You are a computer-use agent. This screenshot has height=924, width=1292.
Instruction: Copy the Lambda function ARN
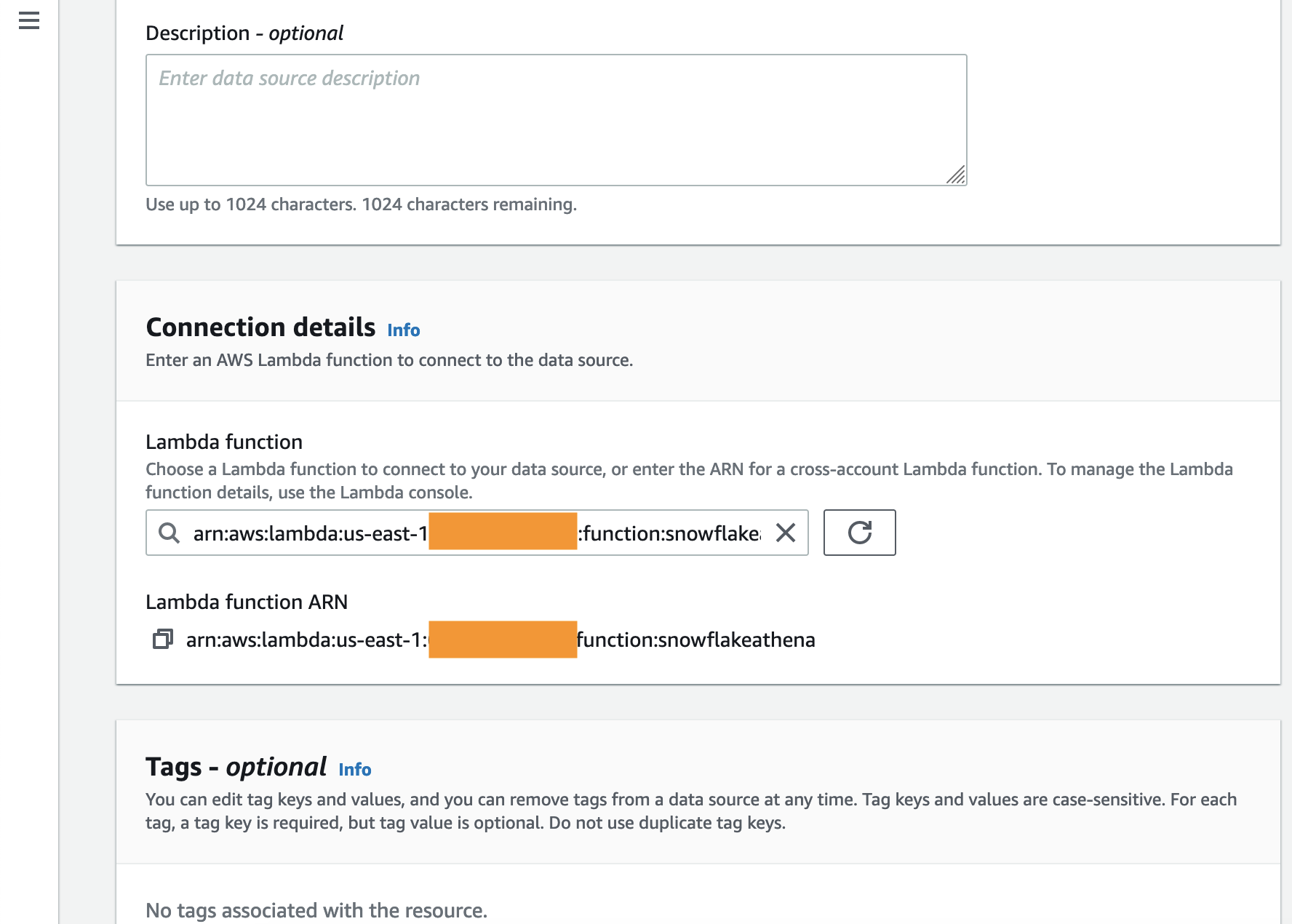(162, 640)
